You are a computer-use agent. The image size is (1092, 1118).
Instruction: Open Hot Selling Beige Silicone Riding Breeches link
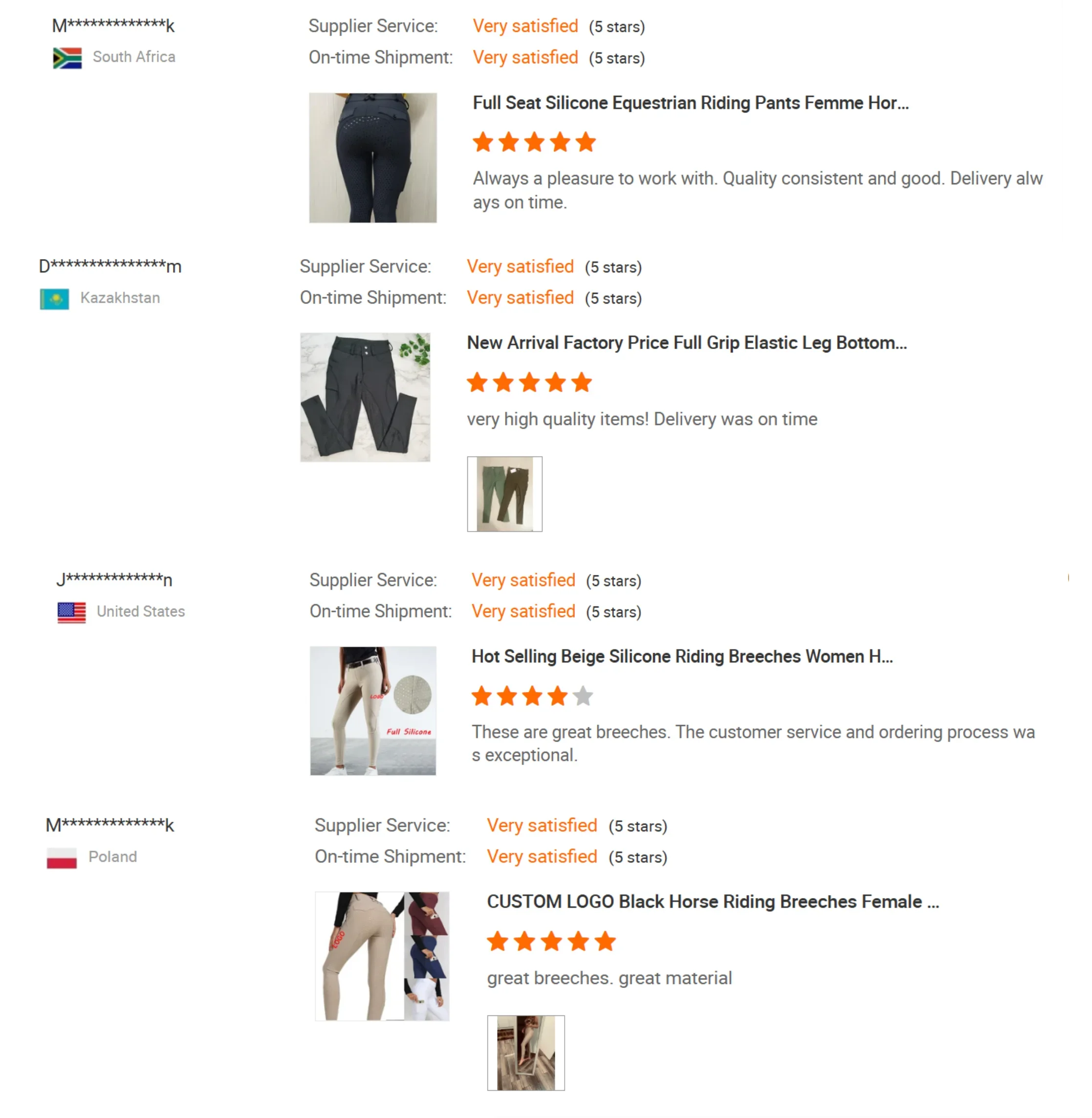coord(682,656)
